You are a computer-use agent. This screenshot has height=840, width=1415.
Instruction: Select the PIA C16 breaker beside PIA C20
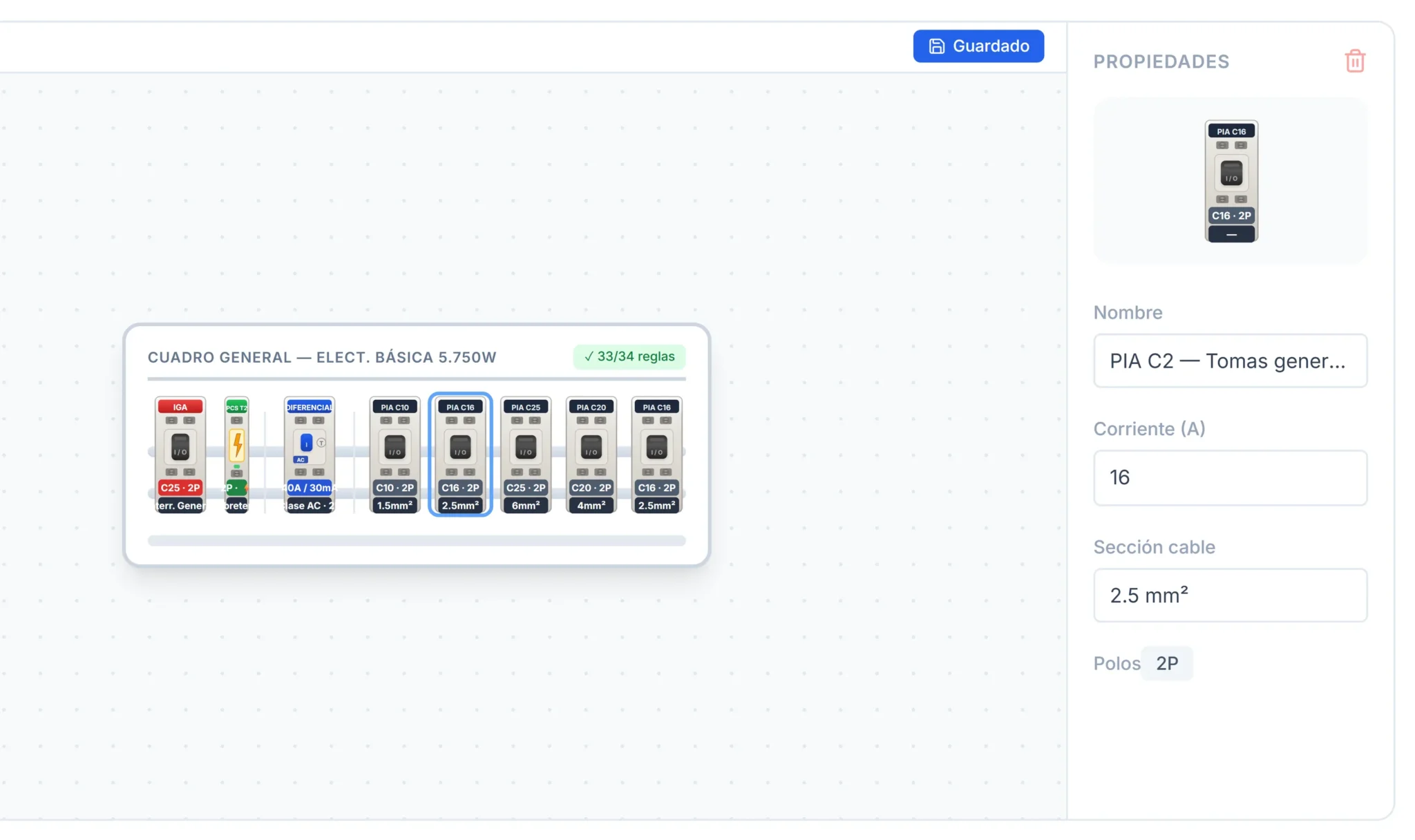(657, 455)
